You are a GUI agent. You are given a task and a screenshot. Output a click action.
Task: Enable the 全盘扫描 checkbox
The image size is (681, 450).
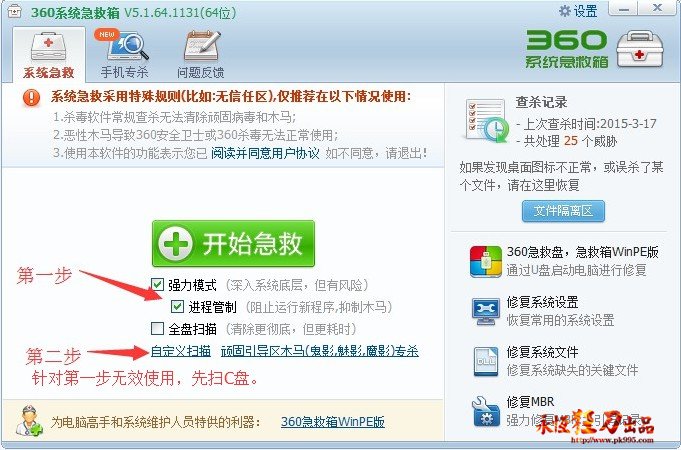click(x=157, y=328)
